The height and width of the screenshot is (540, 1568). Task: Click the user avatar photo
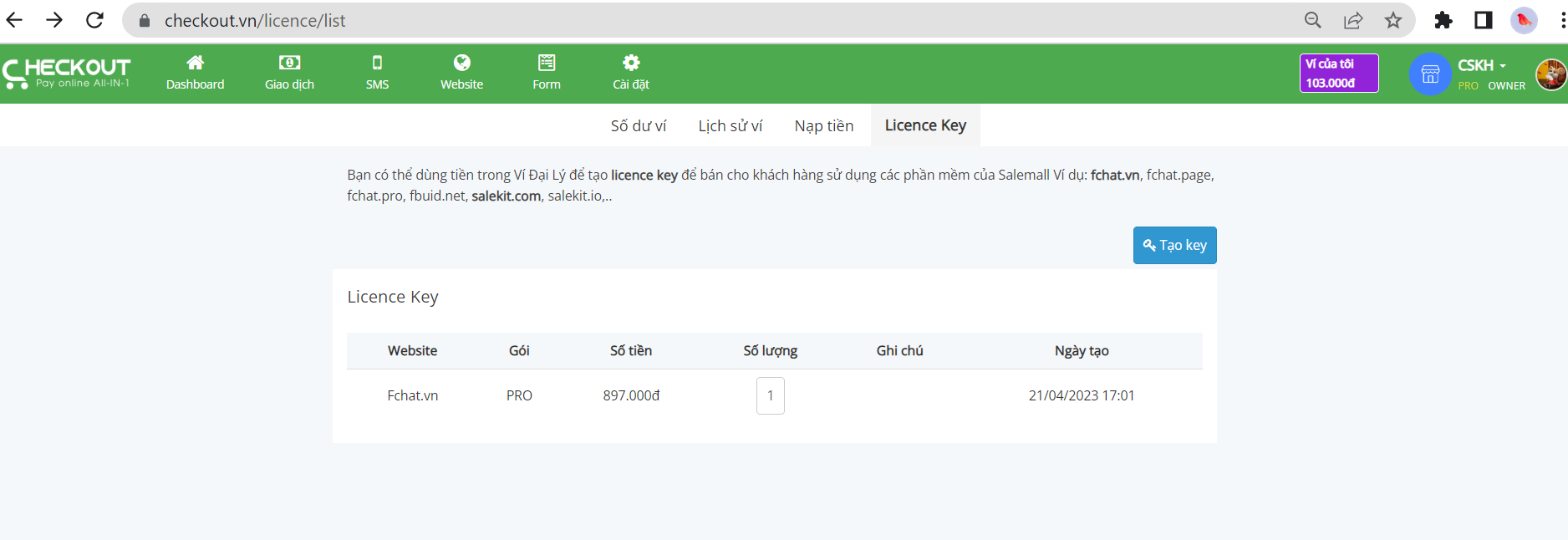pos(1551,74)
